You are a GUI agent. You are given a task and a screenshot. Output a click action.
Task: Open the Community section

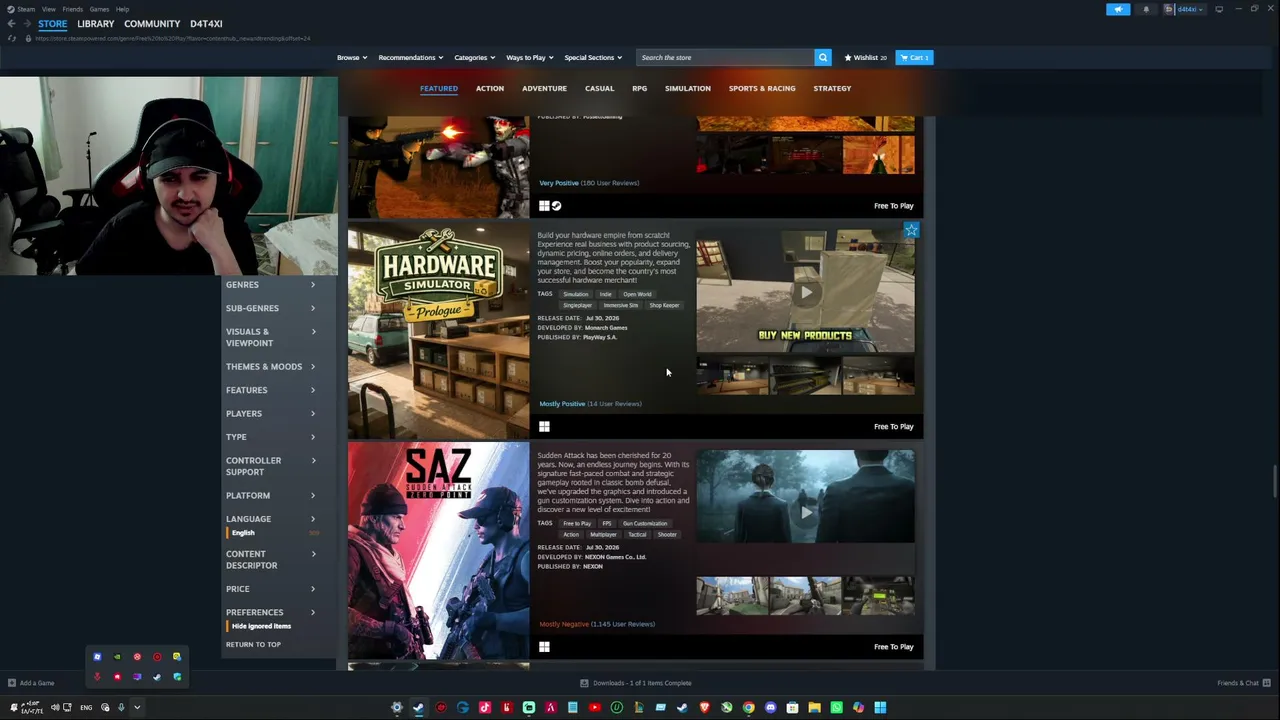(x=152, y=24)
